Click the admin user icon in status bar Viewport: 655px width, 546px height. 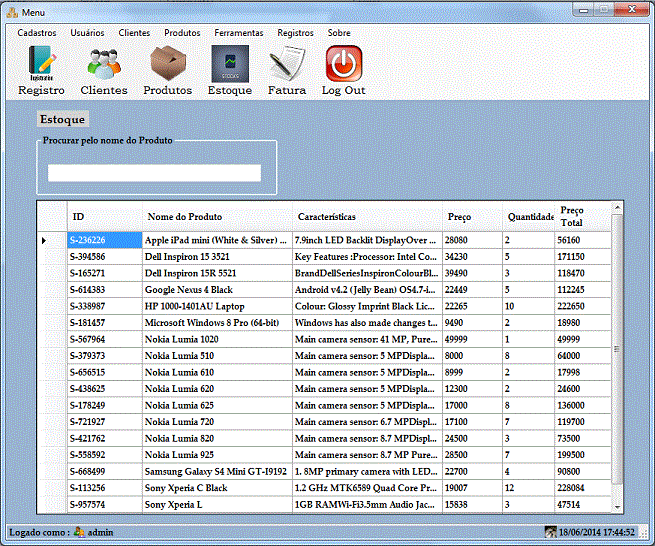coord(79,532)
